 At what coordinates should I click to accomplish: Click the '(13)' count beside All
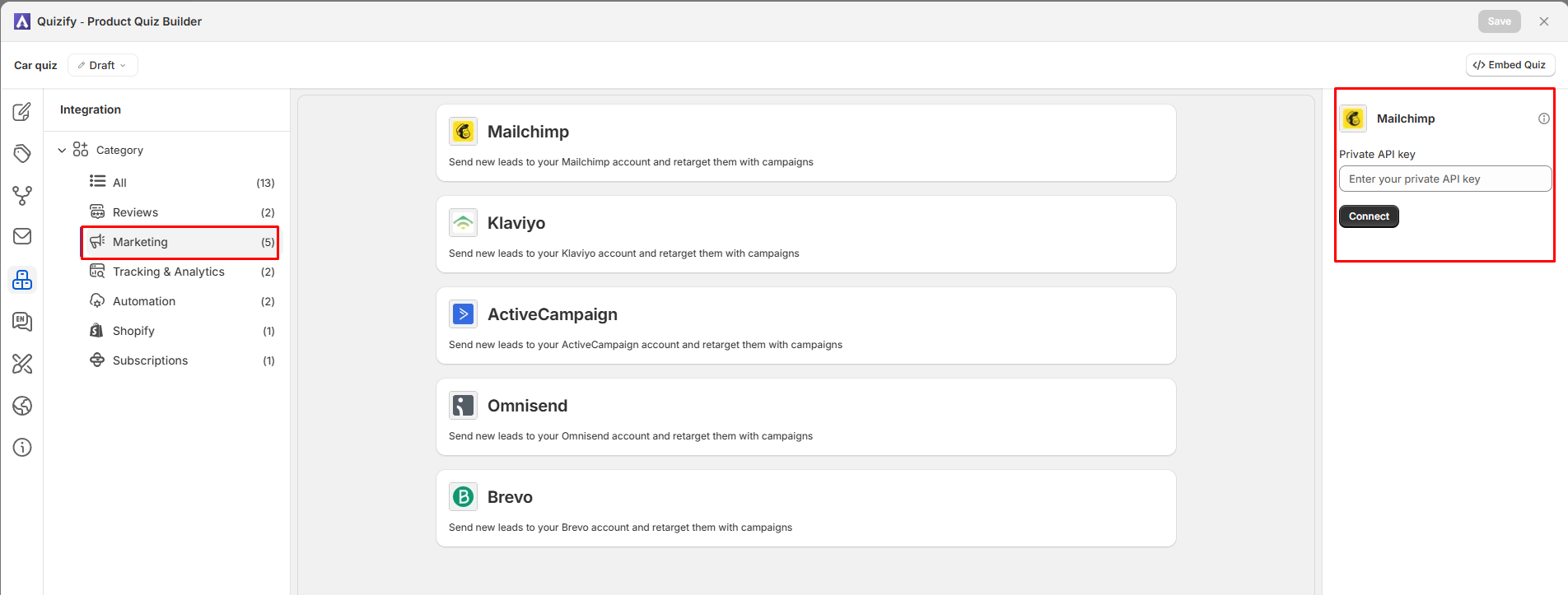[x=265, y=183]
